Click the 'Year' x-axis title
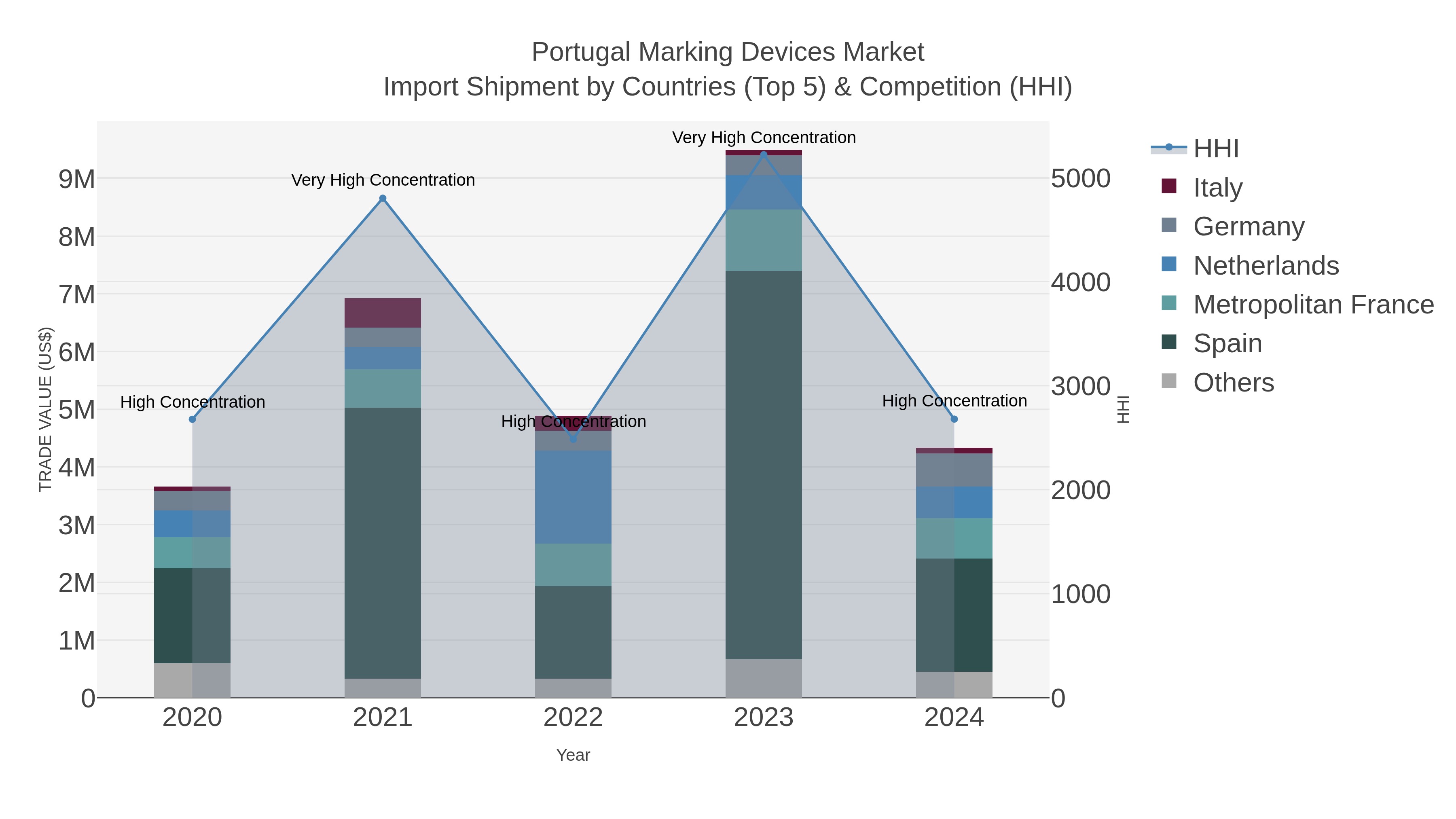This screenshot has width=1456, height=819. tap(573, 755)
